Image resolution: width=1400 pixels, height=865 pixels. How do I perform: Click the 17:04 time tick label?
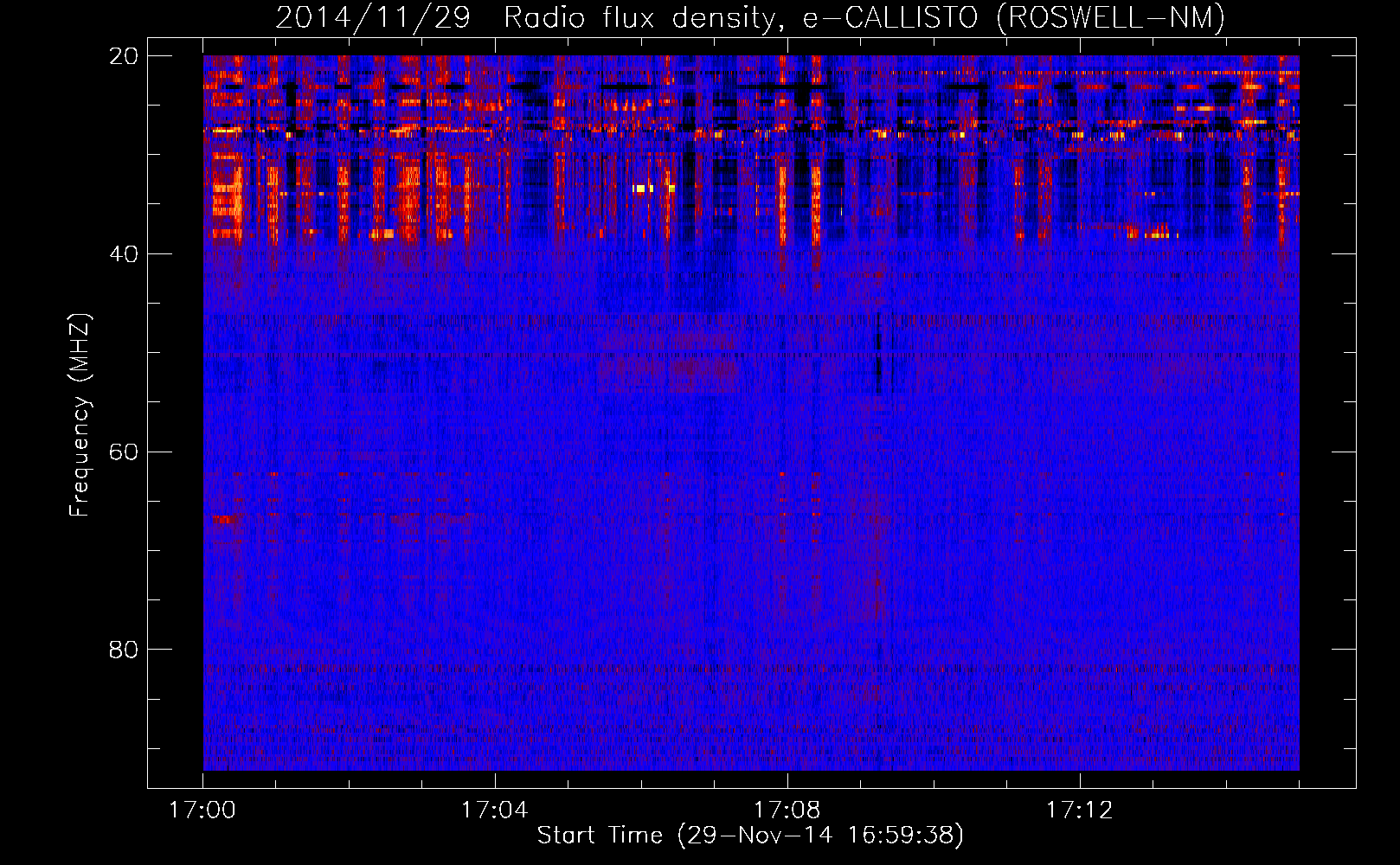(x=494, y=810)
